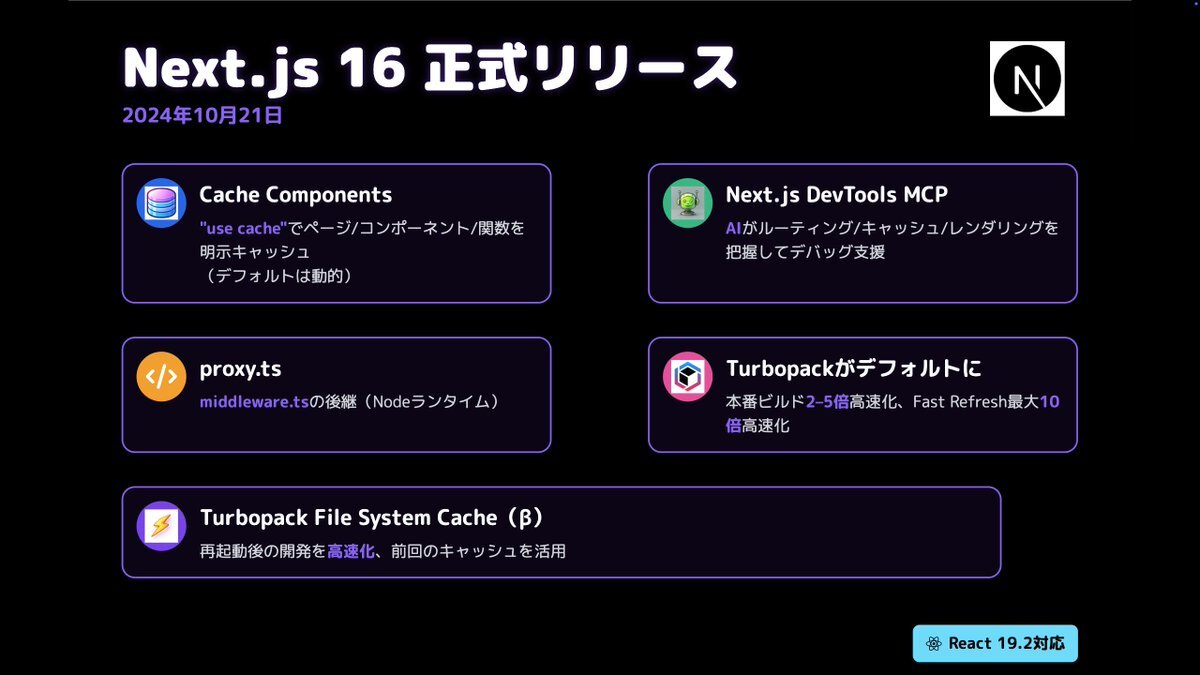Click the Fast Refresh text

[958, 402]
